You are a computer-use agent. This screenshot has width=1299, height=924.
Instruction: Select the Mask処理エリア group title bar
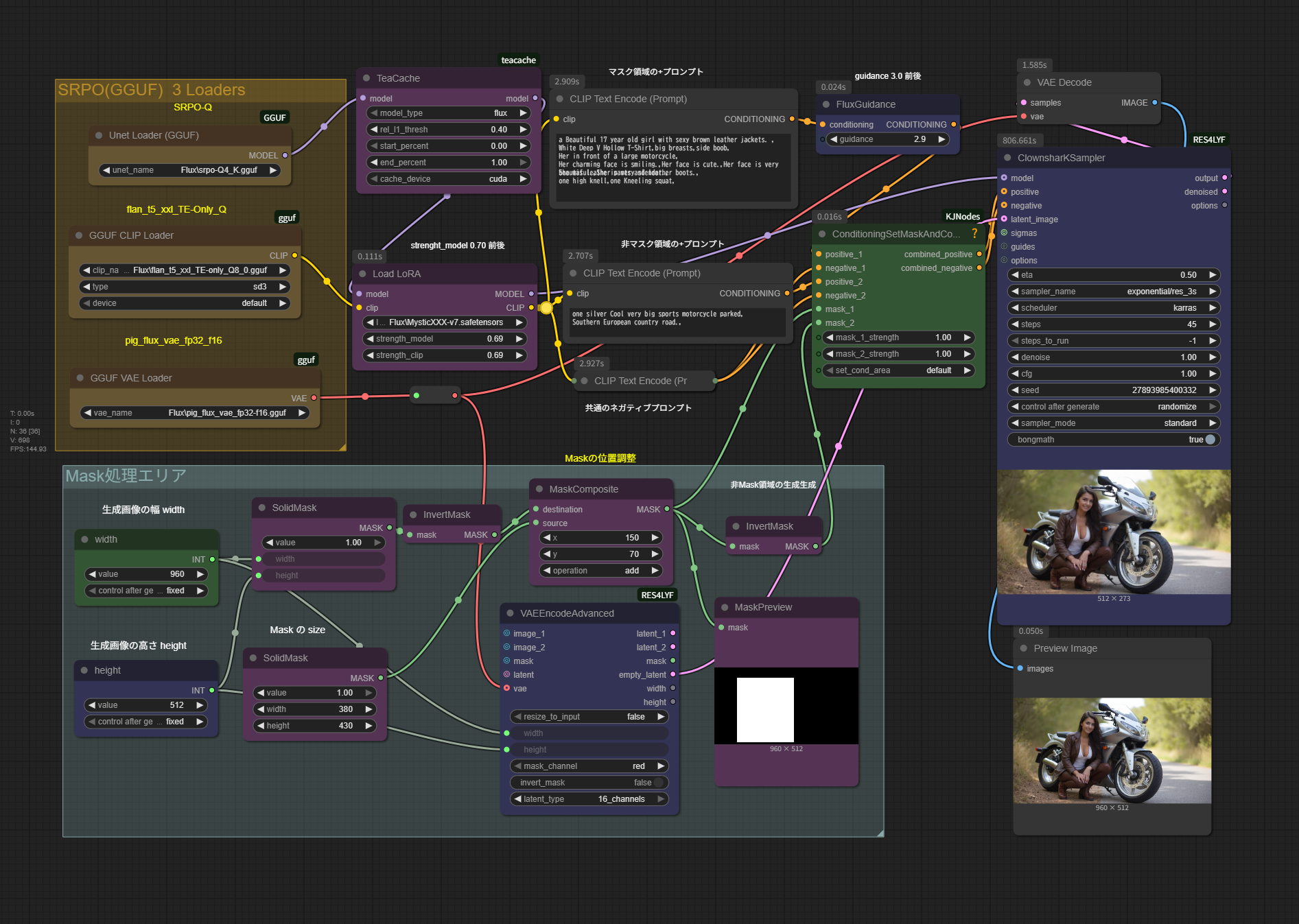[126, 476]
